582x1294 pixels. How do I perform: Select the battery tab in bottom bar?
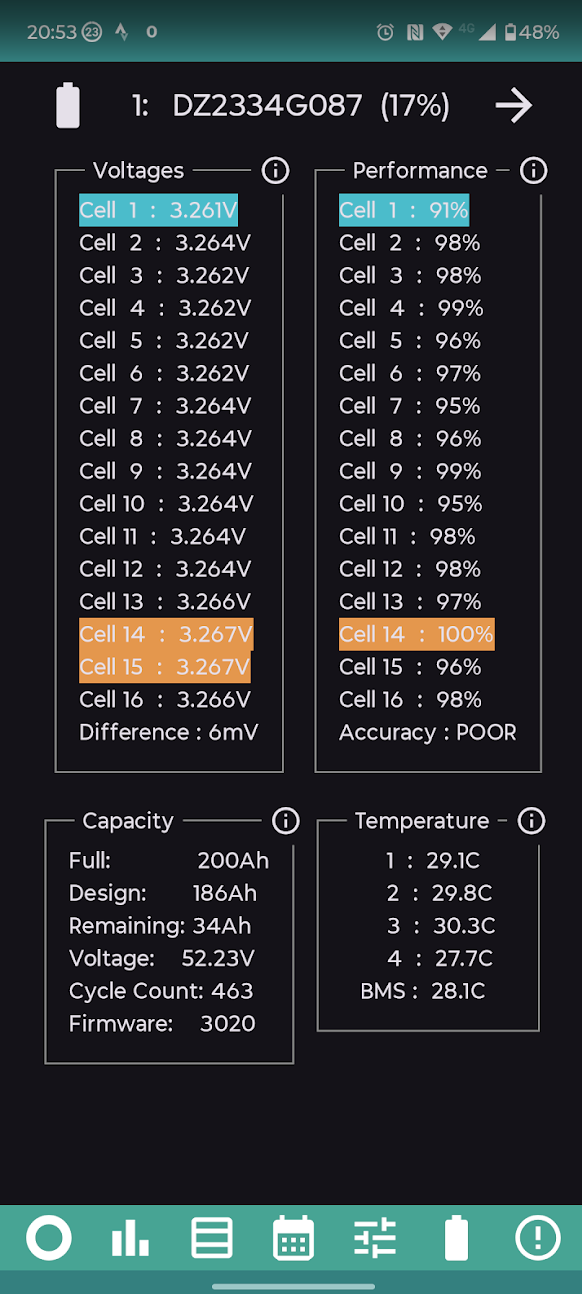[x=456, y=1239]
